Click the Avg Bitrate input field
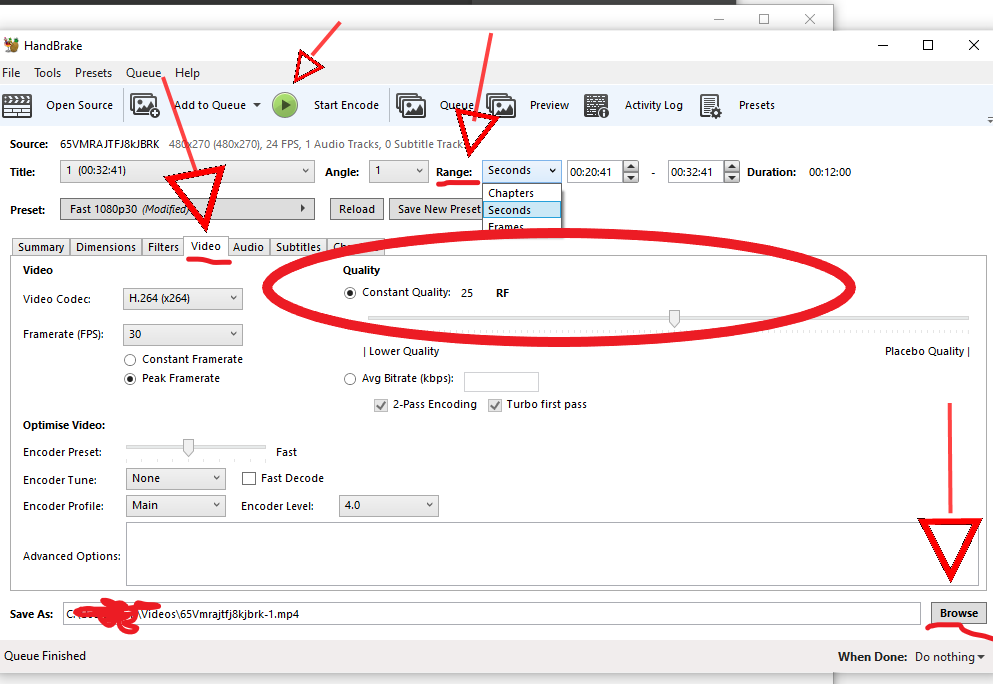Image resolution: width=993 pixels, height=684 pixels. click(502, 382)
